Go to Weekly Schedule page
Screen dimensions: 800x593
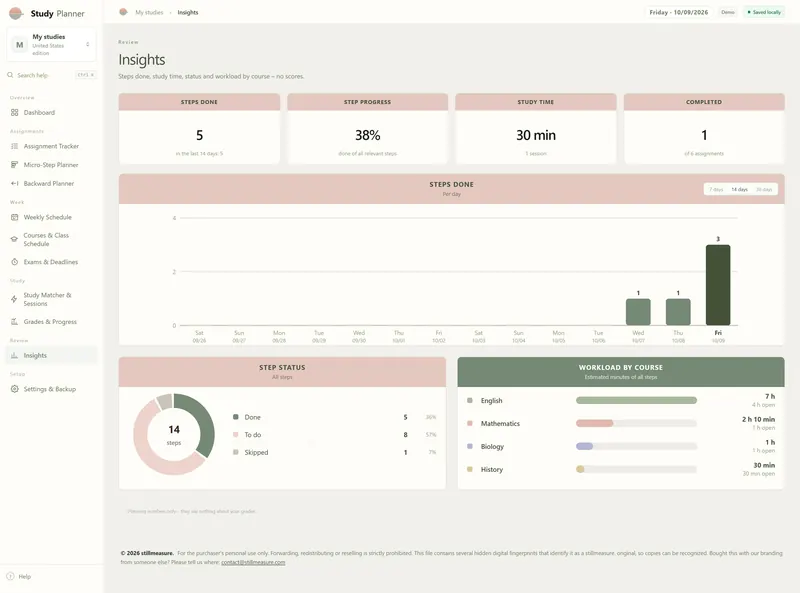51,217
